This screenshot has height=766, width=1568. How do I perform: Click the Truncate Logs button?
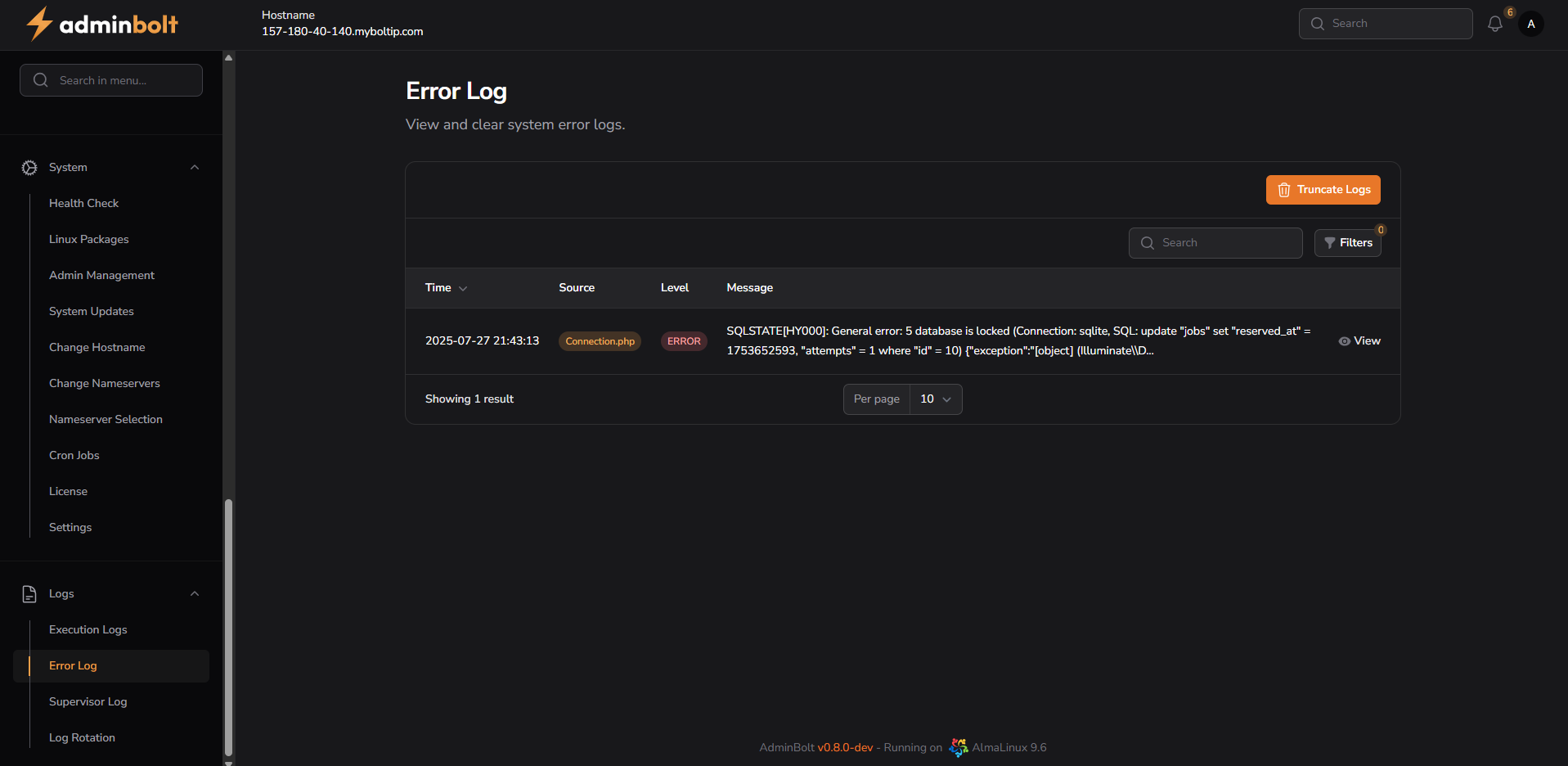[x=1323, y=190]
